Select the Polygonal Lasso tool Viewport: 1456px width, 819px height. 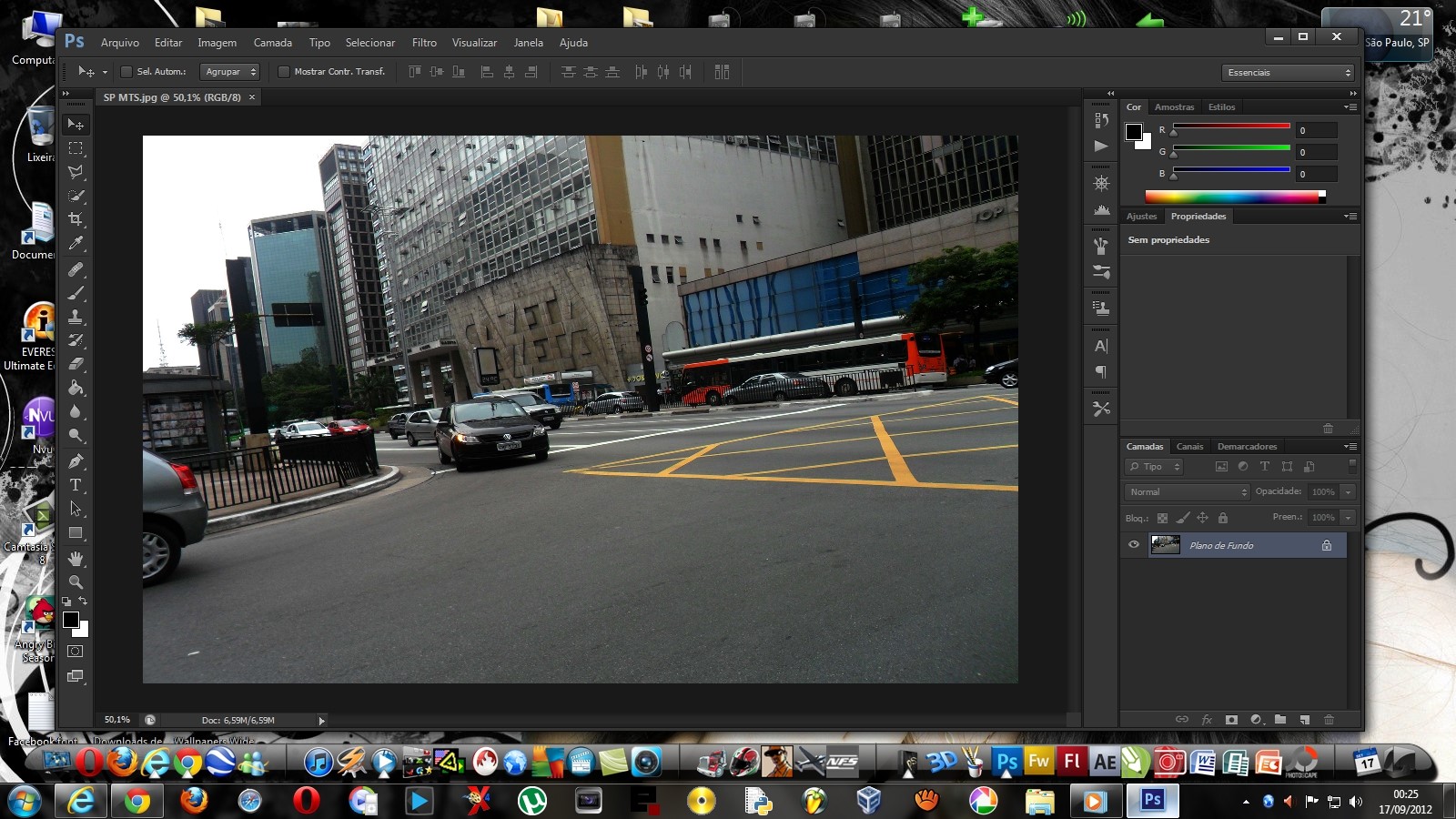pyautogui.click(x=76, y=172)
